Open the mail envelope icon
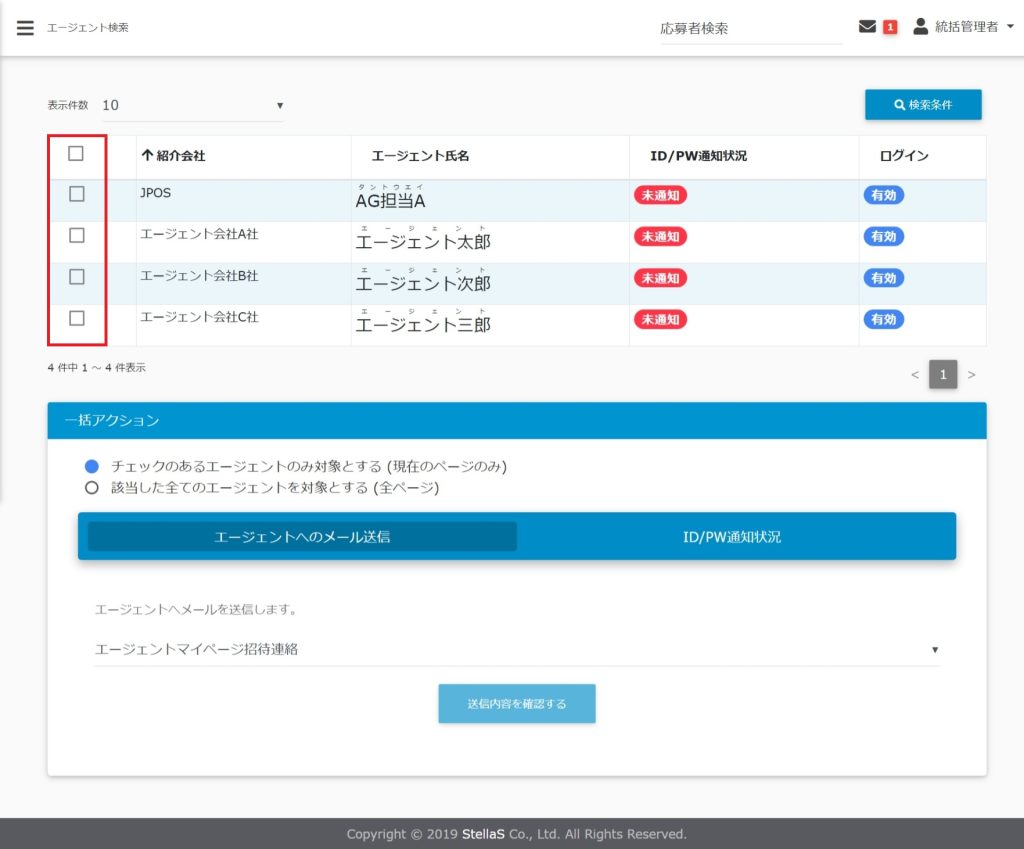The height and width of the screenshot is (849, 1024). (x=867, y=27)
